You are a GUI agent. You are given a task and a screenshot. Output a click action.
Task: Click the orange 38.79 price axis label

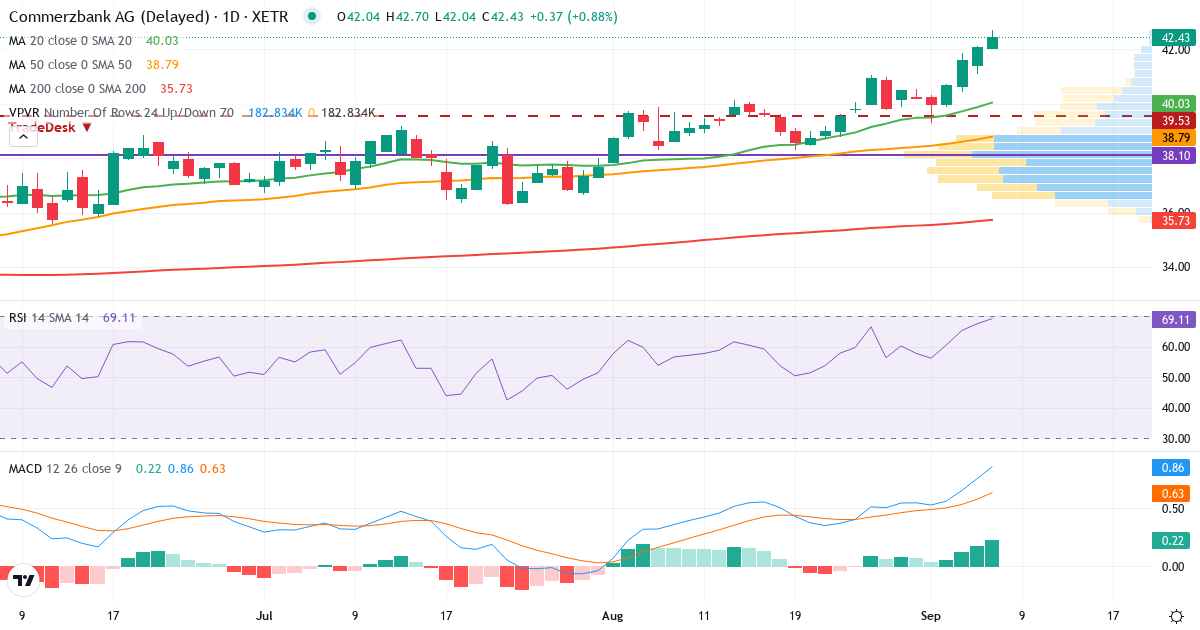coord(1173,137)
